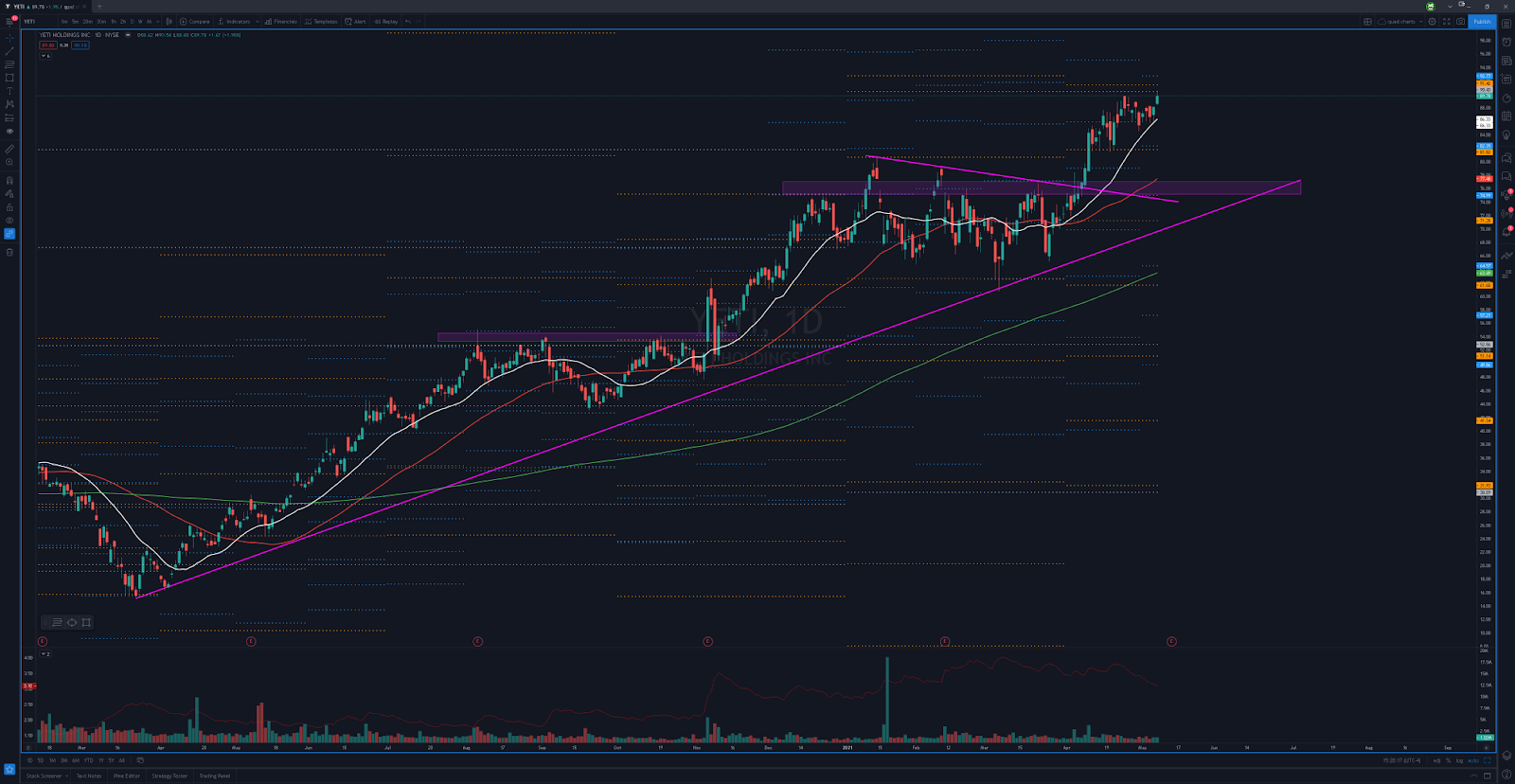Open the watchlist panel in right sidebar
1515x784 pixels.
click(x=1506, y=24)
